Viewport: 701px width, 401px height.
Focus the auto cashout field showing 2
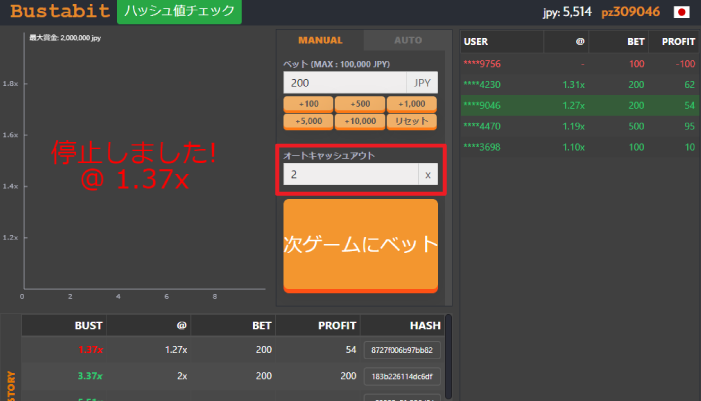coord(351,174)
